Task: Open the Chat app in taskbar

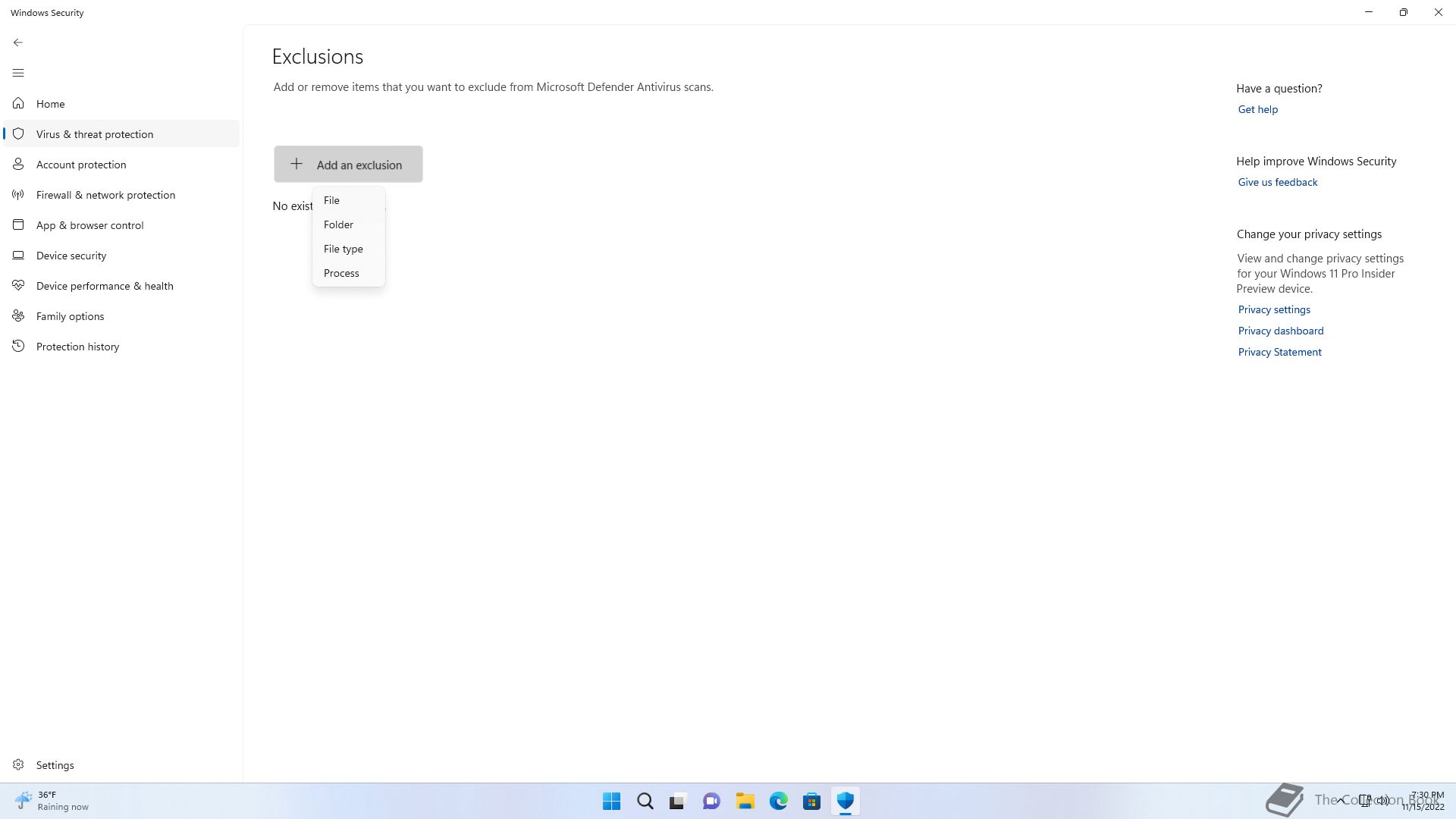Action: (x=711, y=801)
